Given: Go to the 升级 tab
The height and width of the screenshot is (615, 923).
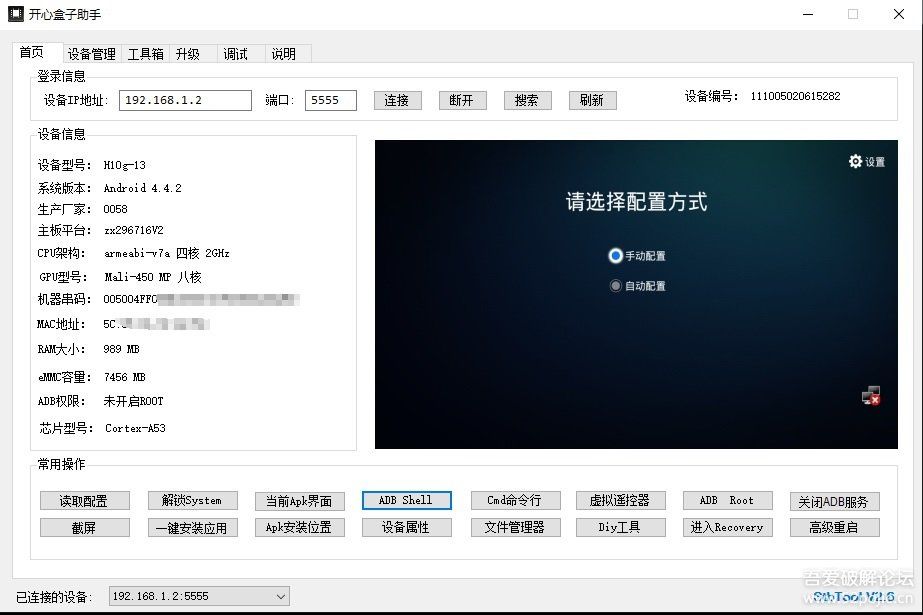Looking at the screenshot, I should pyautogui.click(x=187, y=54).
